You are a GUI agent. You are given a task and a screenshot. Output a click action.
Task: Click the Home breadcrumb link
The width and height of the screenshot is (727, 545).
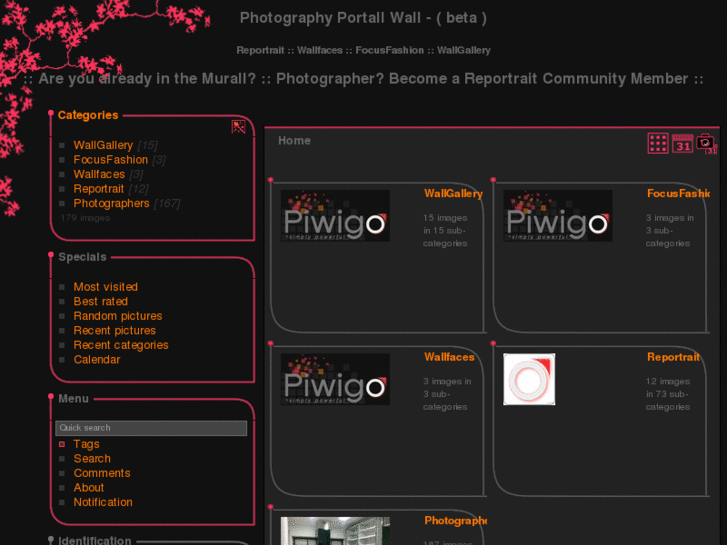294,141
